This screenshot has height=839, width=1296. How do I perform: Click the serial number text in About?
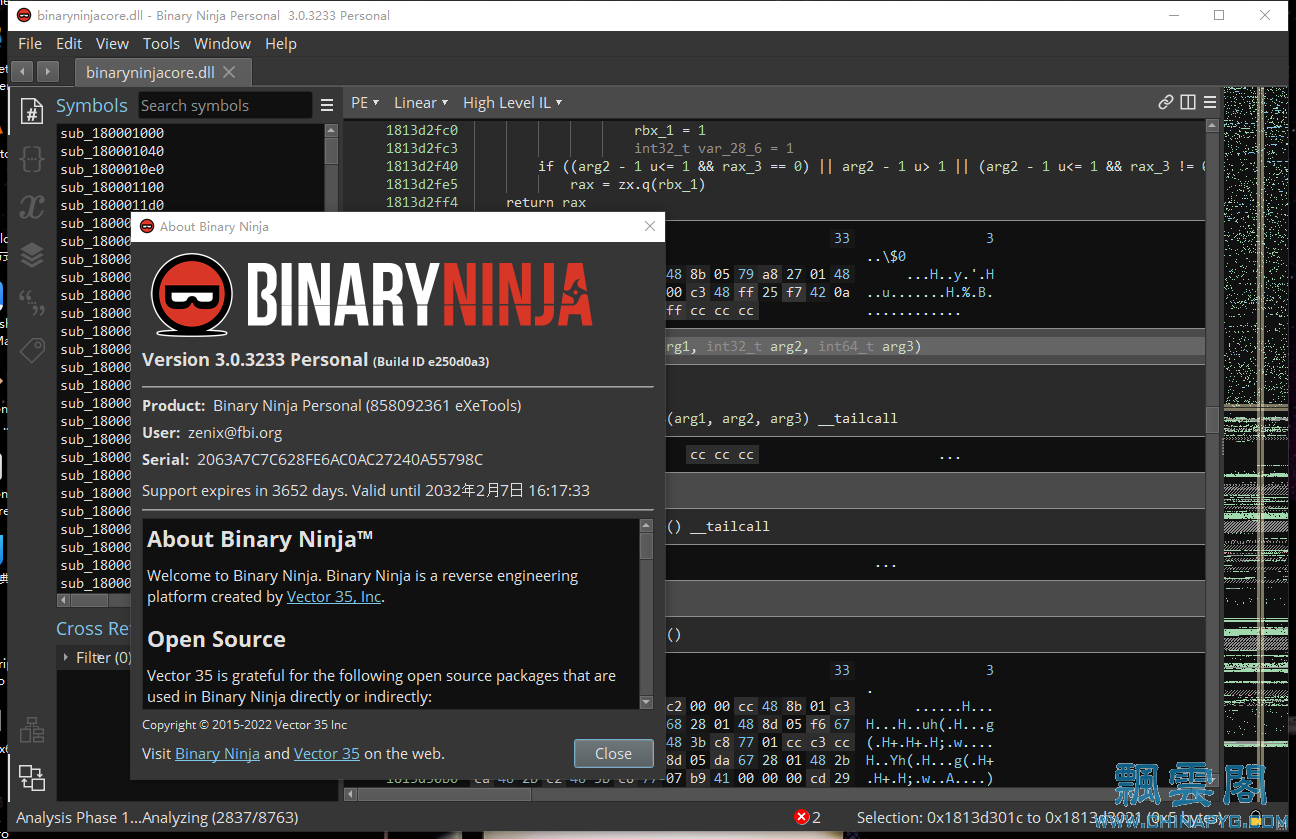(x=340, y=459)
